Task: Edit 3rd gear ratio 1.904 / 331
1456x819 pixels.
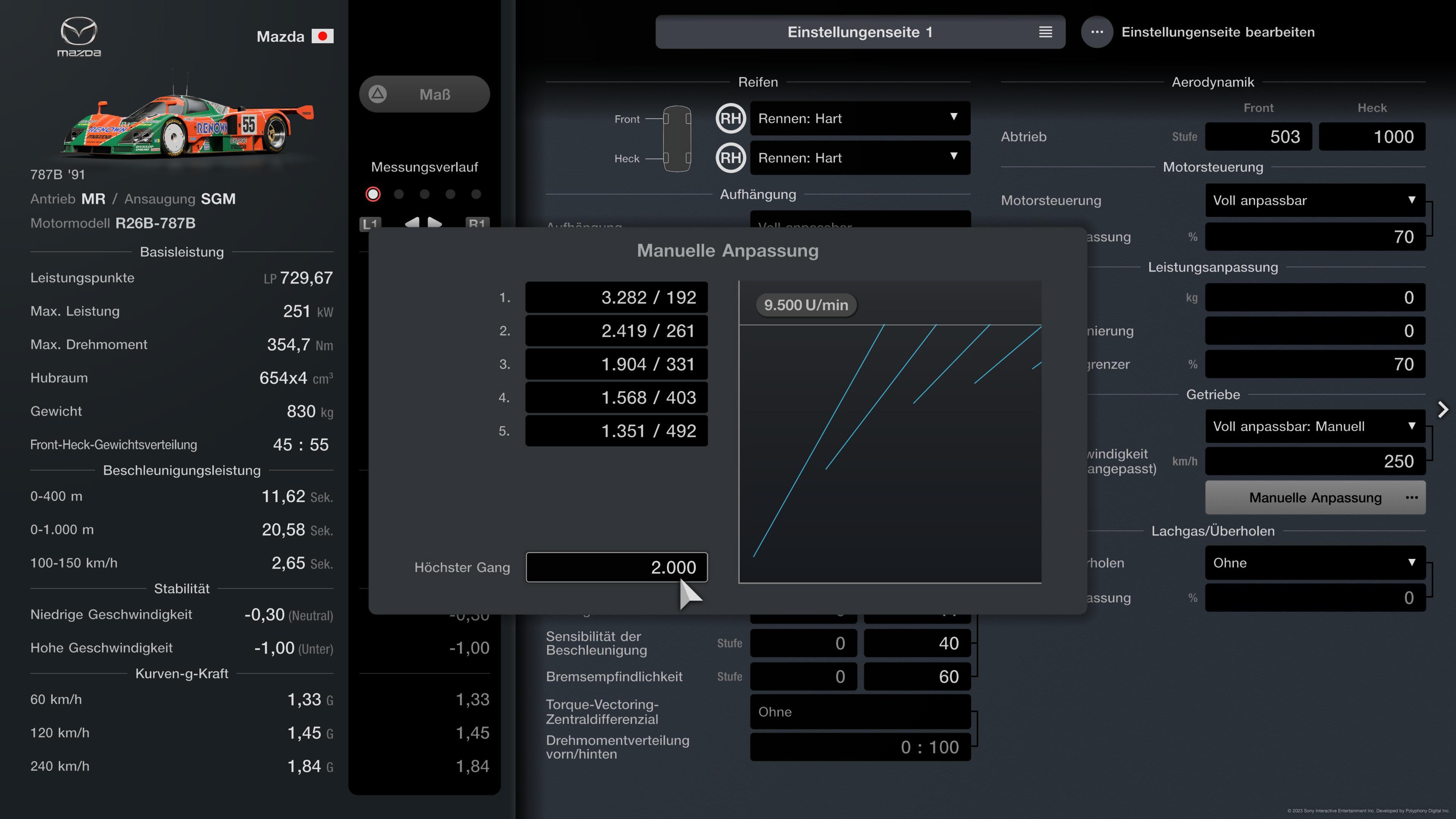Action: [x=616, y=364]
